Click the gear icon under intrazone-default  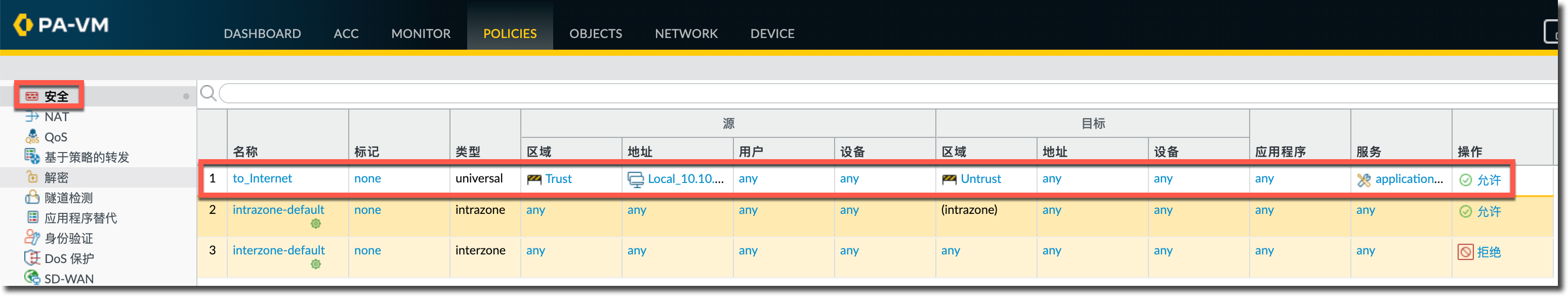[x=315, y=224]
